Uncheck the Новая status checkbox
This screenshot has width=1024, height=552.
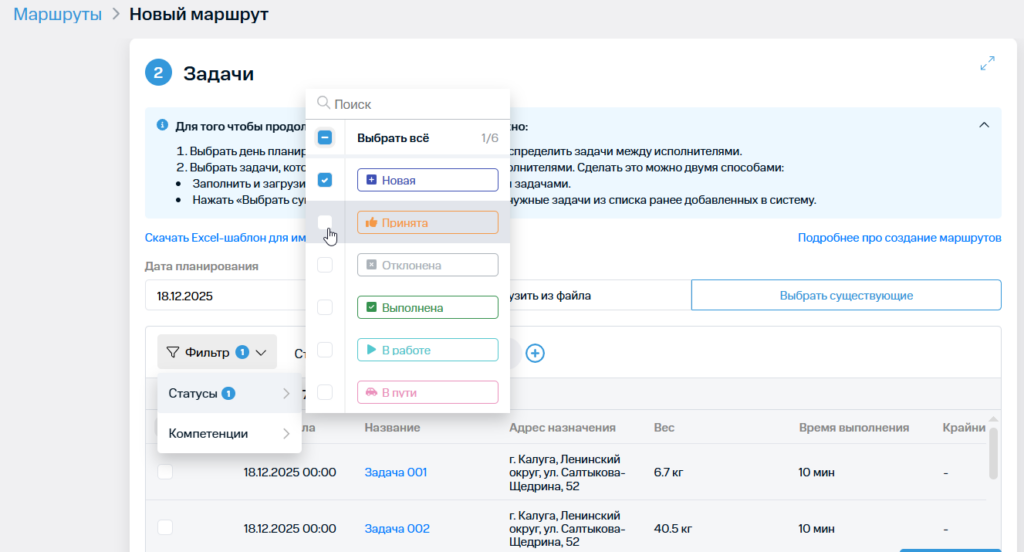325,181
